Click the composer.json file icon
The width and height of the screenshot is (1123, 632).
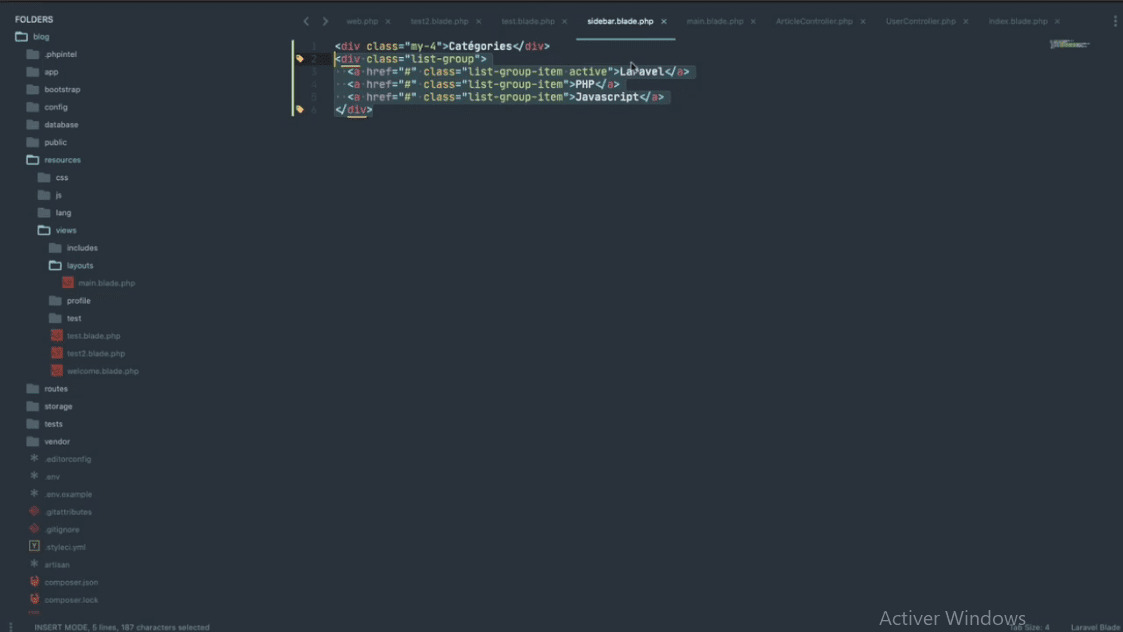tap(34, 582)
